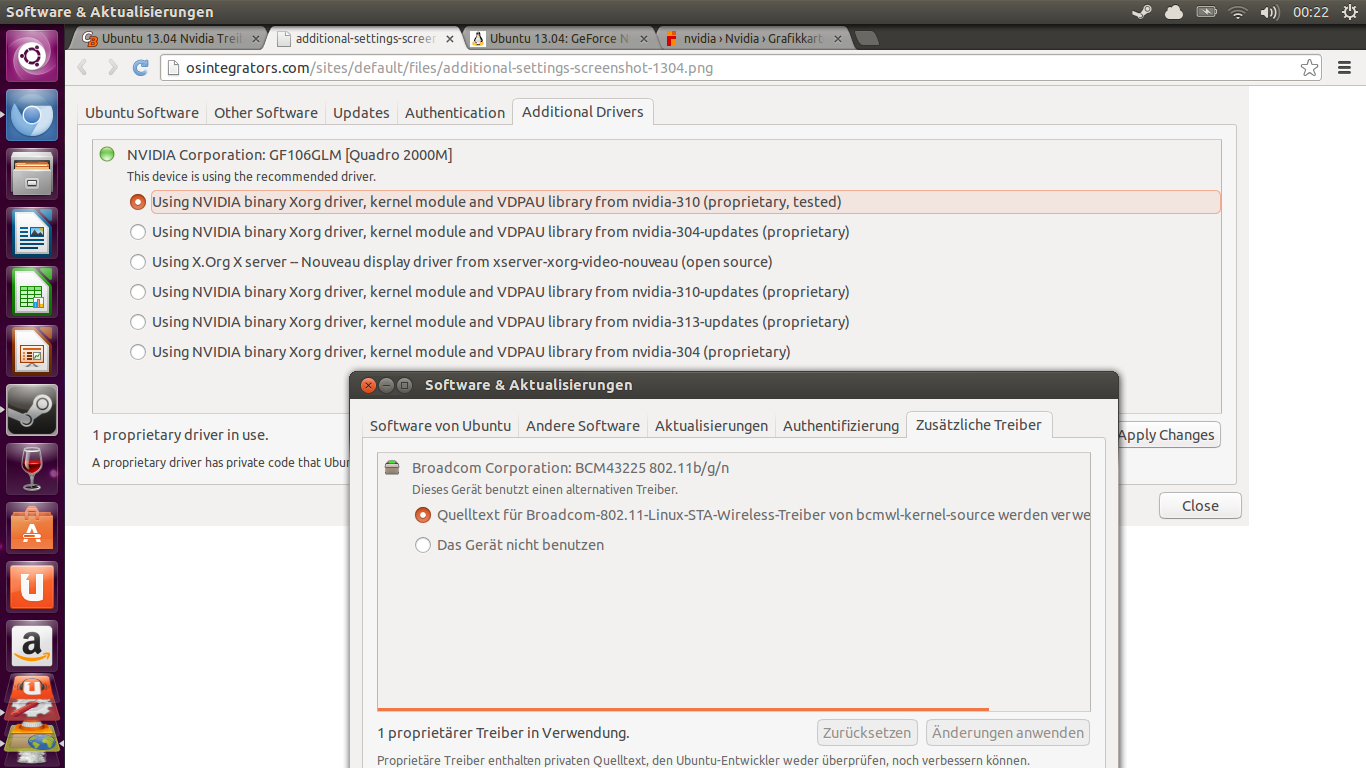
Task: Open the Wine glass launcher icon
Action: 32,470
